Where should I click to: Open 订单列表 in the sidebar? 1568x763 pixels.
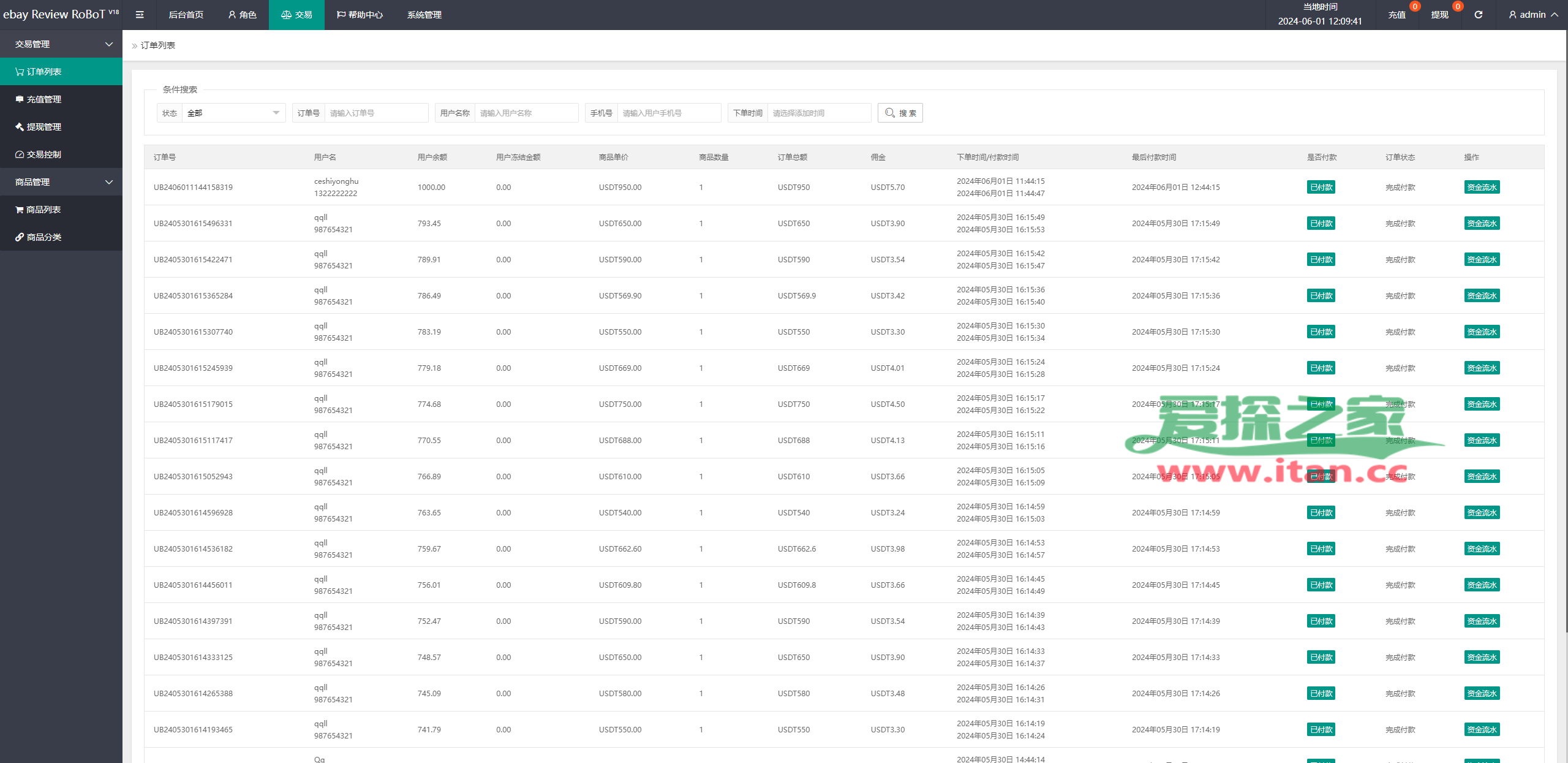click(x=61, y=72)
